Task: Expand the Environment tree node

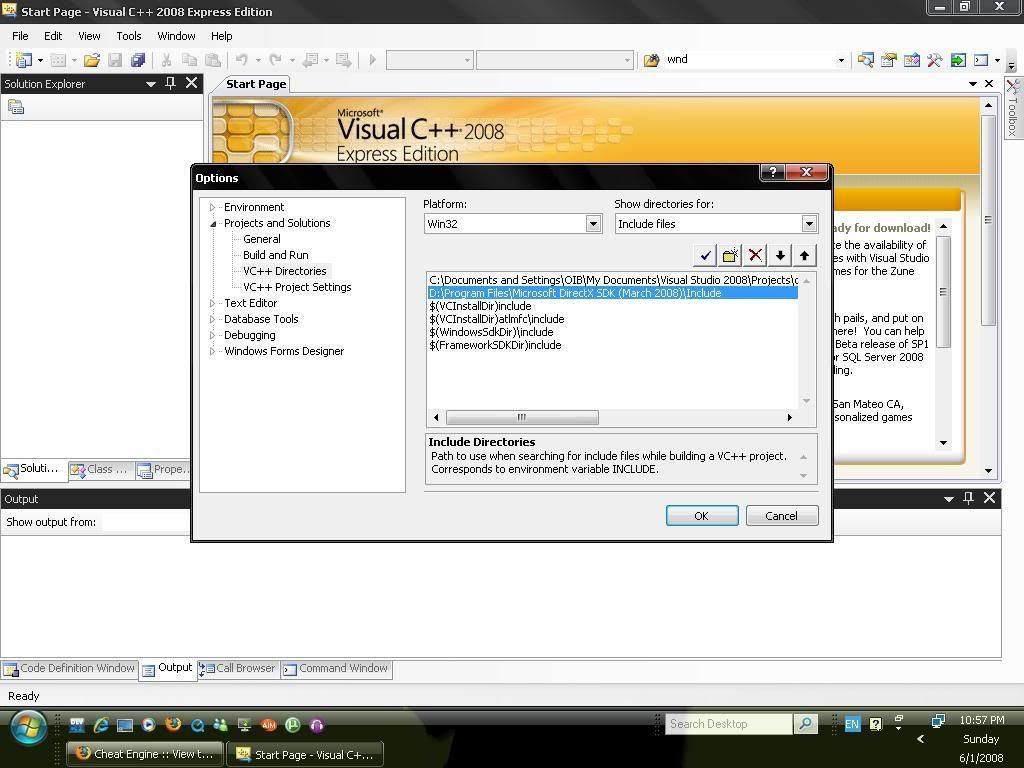Action: 212,207
